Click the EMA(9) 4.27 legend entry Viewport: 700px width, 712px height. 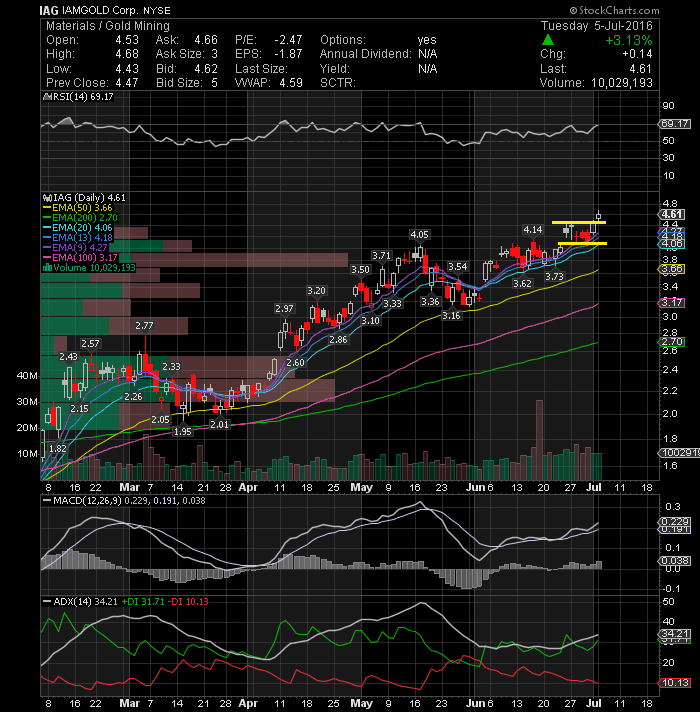75,247
